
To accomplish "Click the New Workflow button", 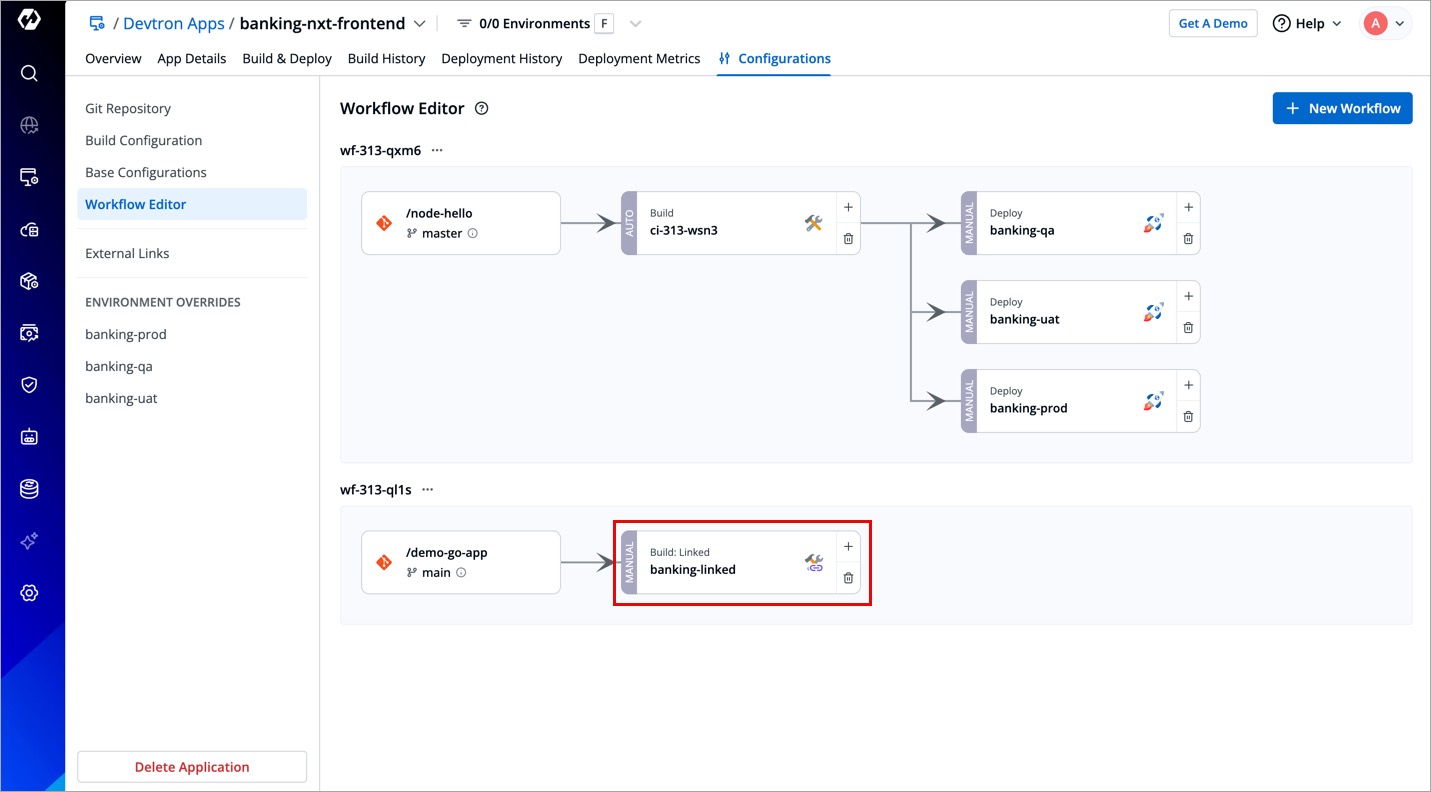I will point(1342,108).
